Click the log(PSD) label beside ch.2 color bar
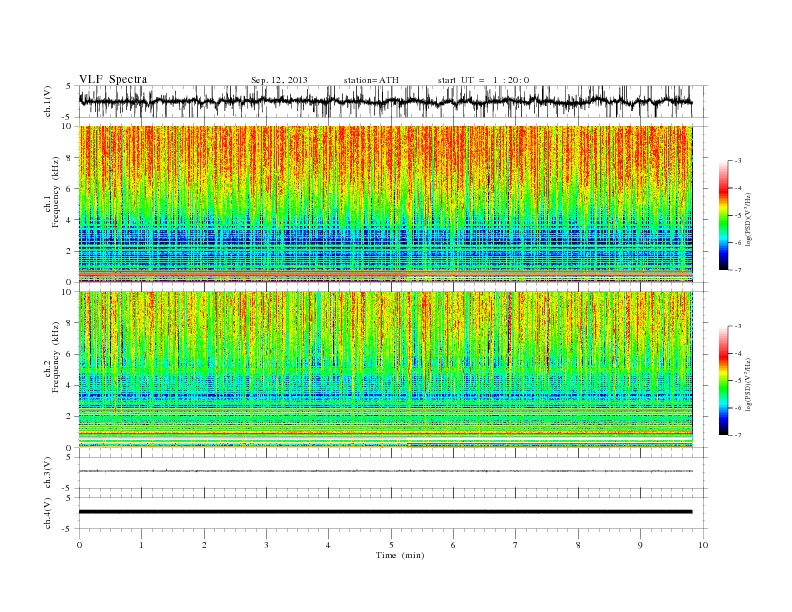Screen dimensions: 792x612 pos(749,383)
